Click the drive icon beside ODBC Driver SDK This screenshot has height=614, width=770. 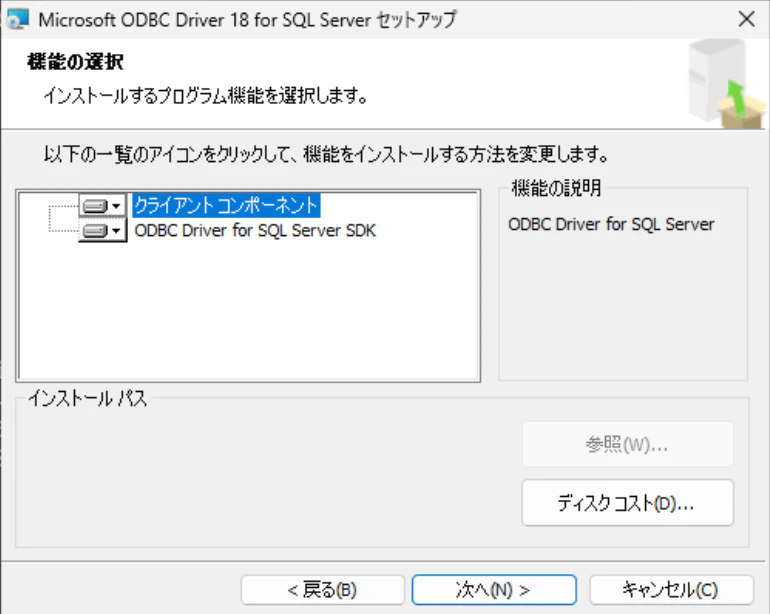coord(95,230)
